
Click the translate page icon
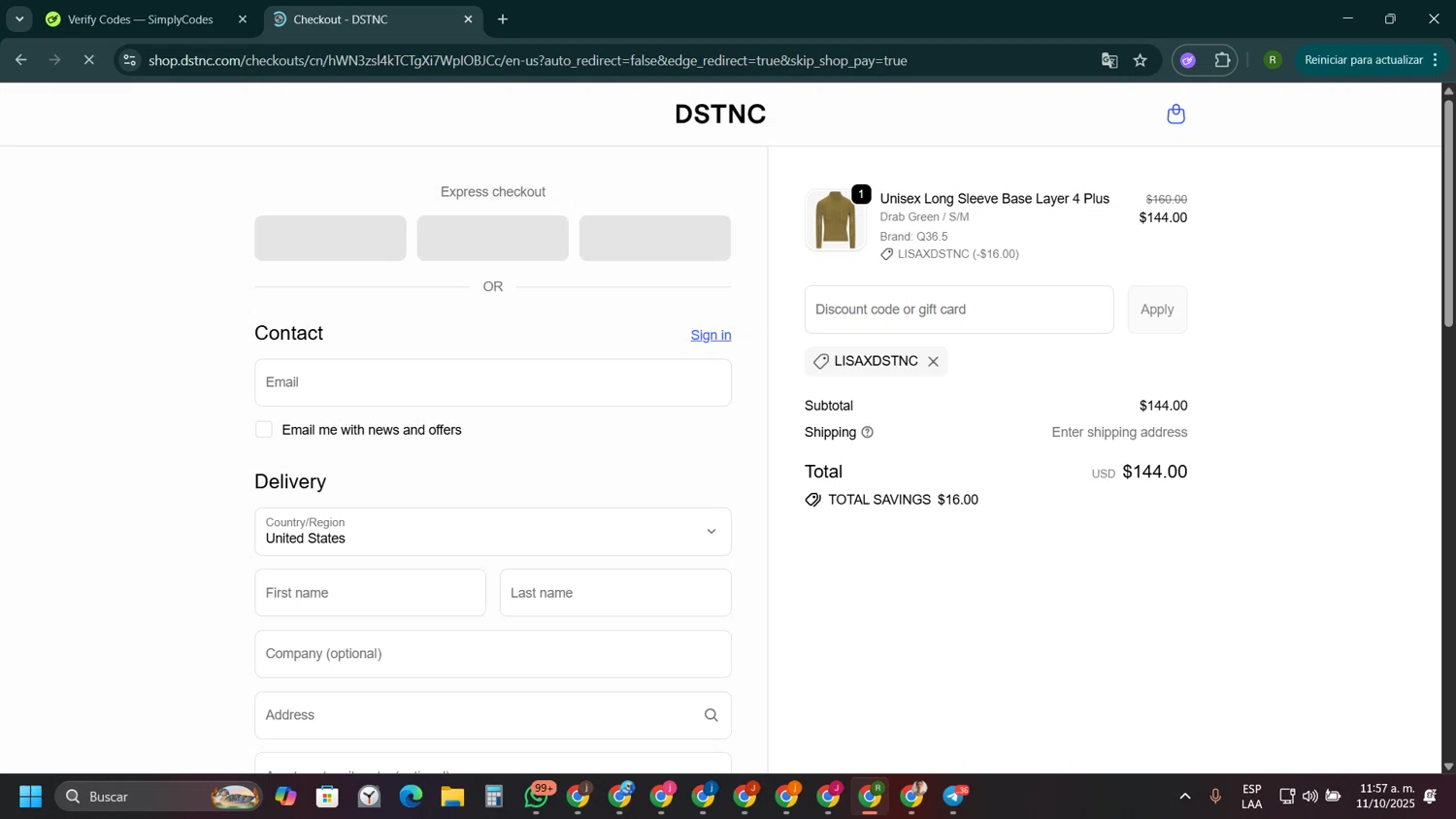[1109, 60]
